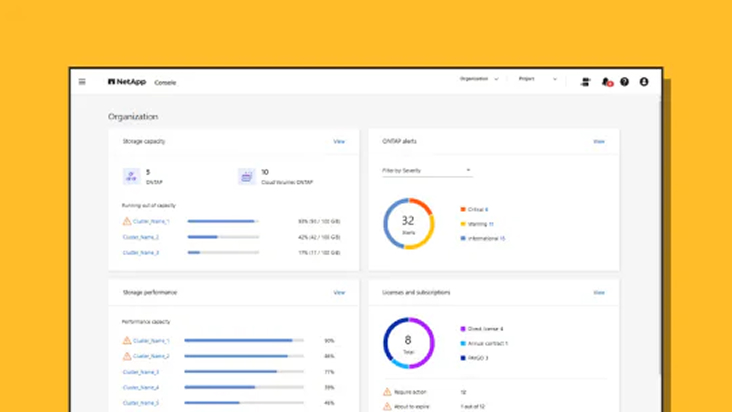Open the agents icon in the header
Image resolution: width=732 pixels, height=412 pixels.
[585, 82]
